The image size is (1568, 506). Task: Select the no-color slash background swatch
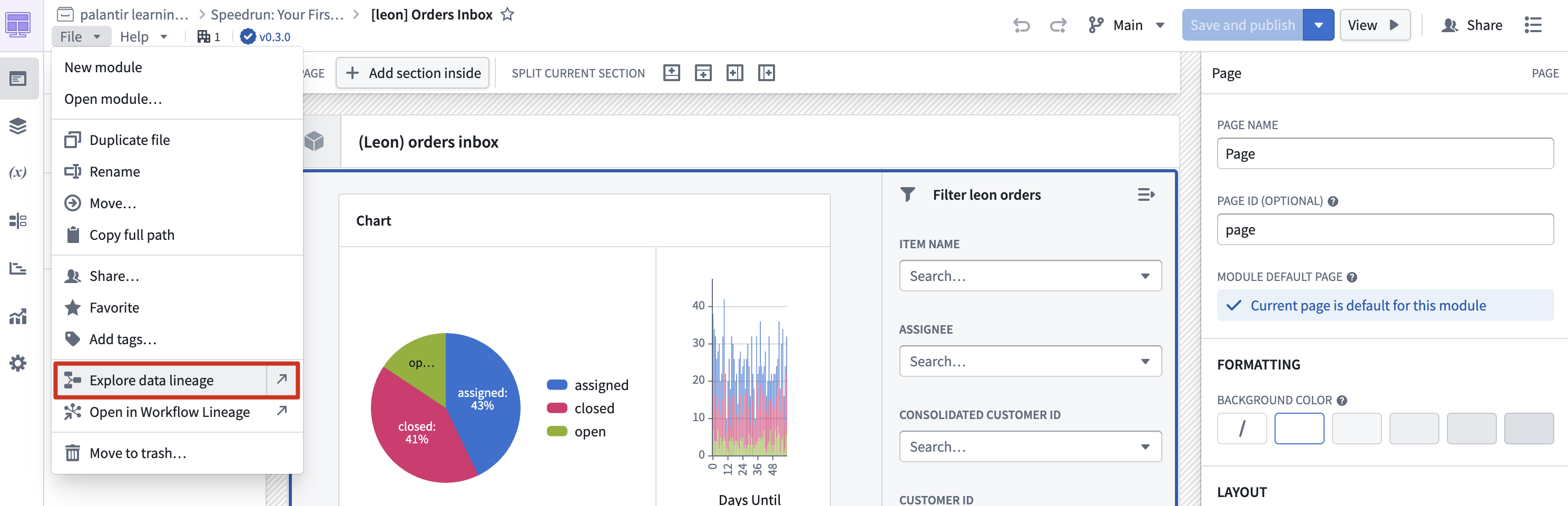pos(1241,429)
